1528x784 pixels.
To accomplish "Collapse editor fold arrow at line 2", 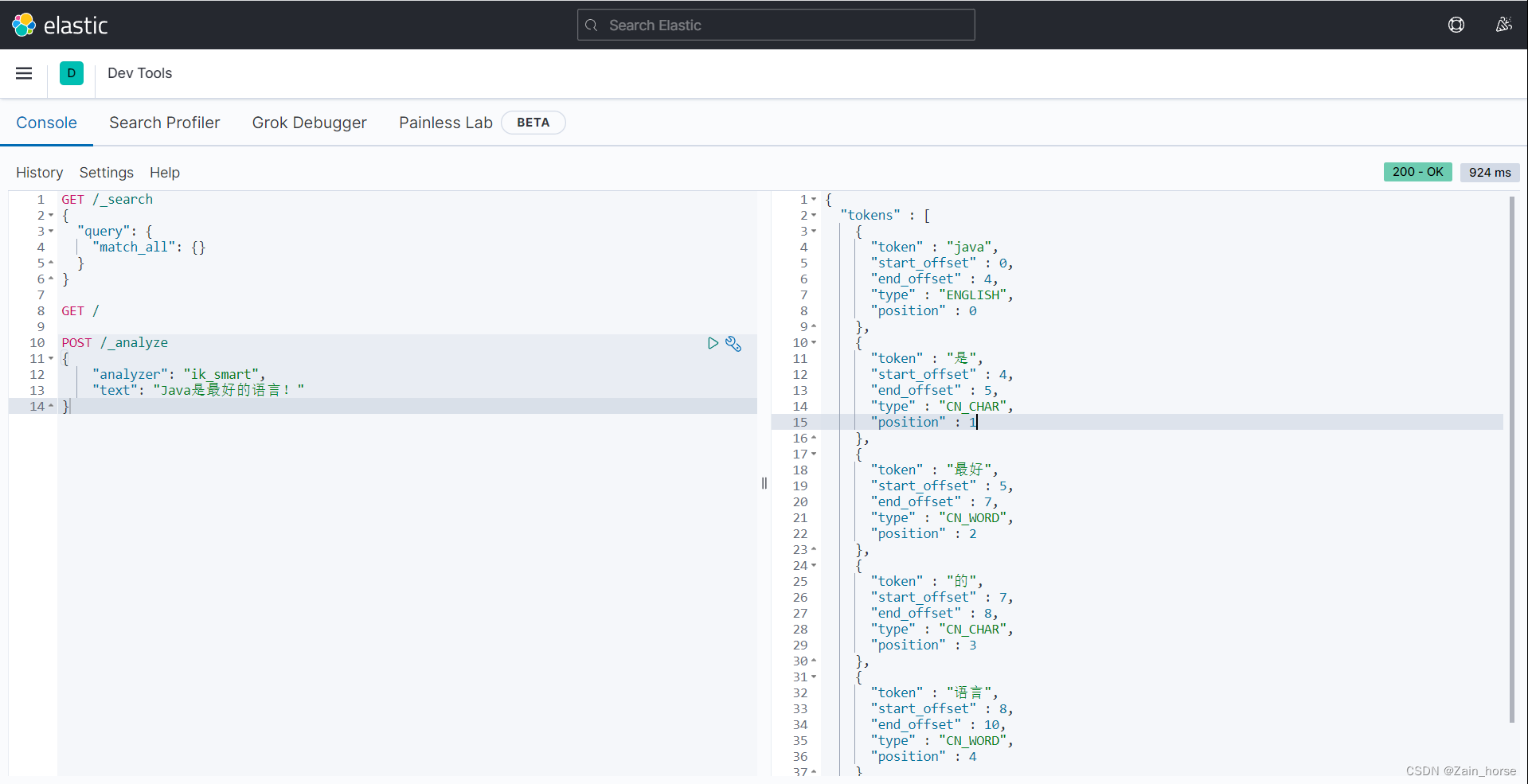I will (x=51, y=216).
